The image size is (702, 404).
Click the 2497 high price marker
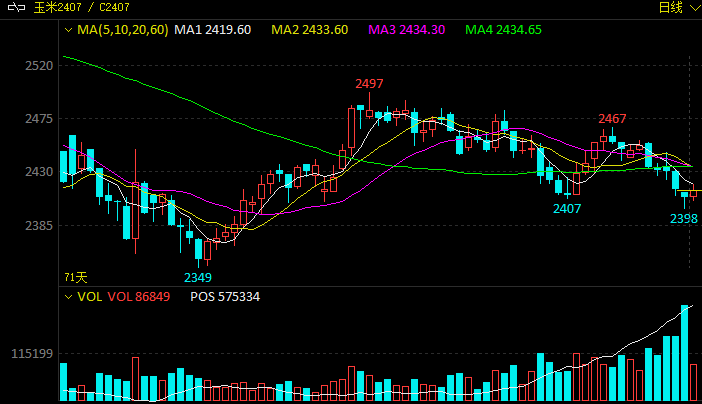point(369,84)
